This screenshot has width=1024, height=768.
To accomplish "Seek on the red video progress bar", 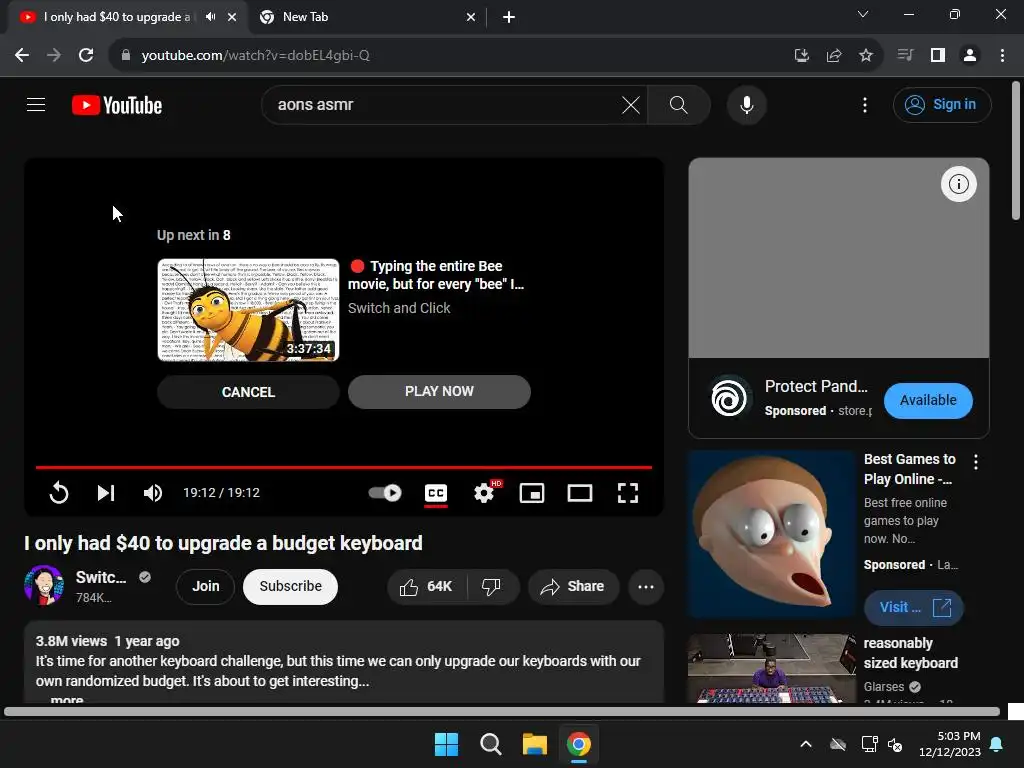I will tap(344, 467).
